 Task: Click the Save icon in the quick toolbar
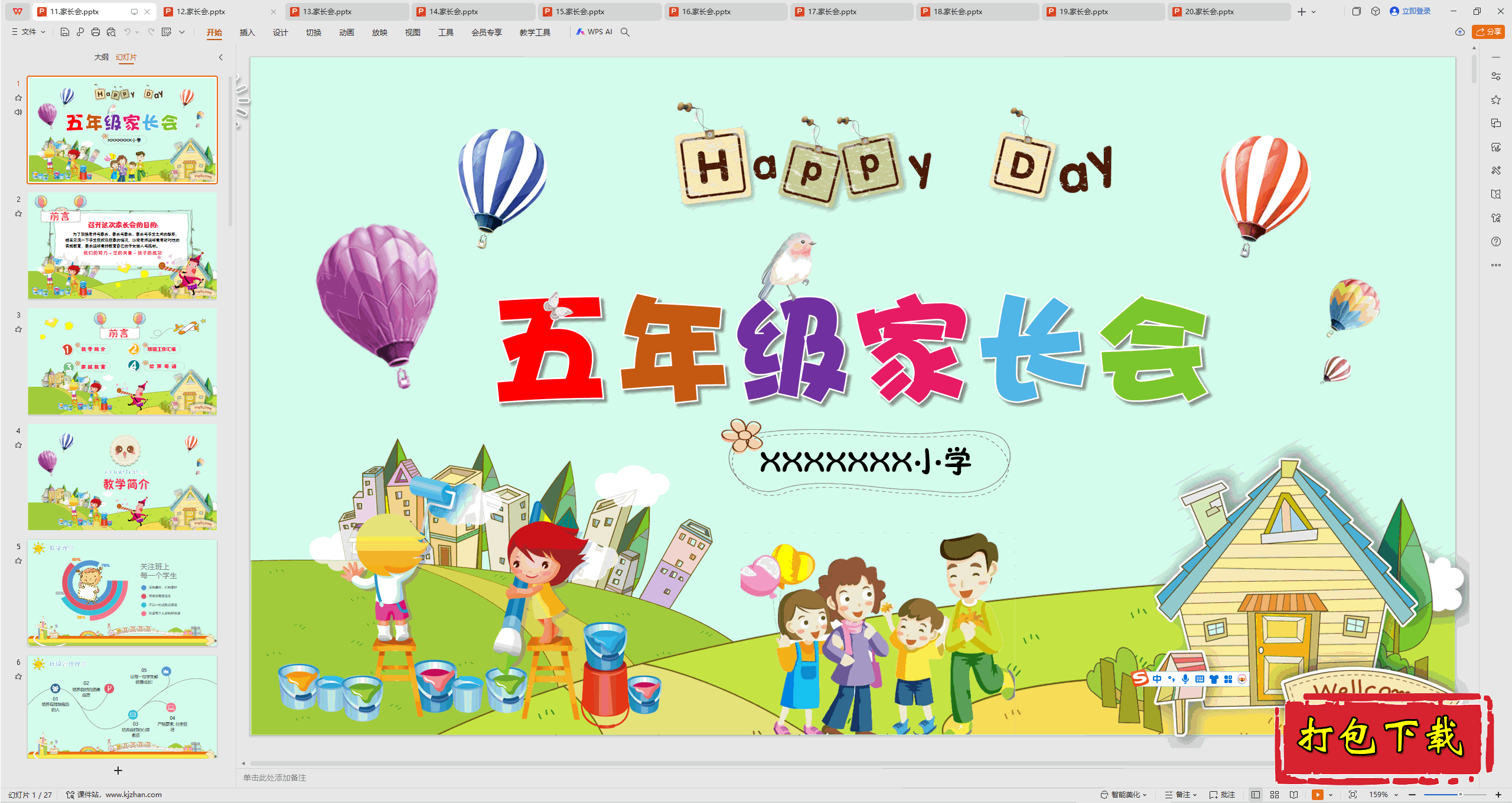[x=65, y=32]
